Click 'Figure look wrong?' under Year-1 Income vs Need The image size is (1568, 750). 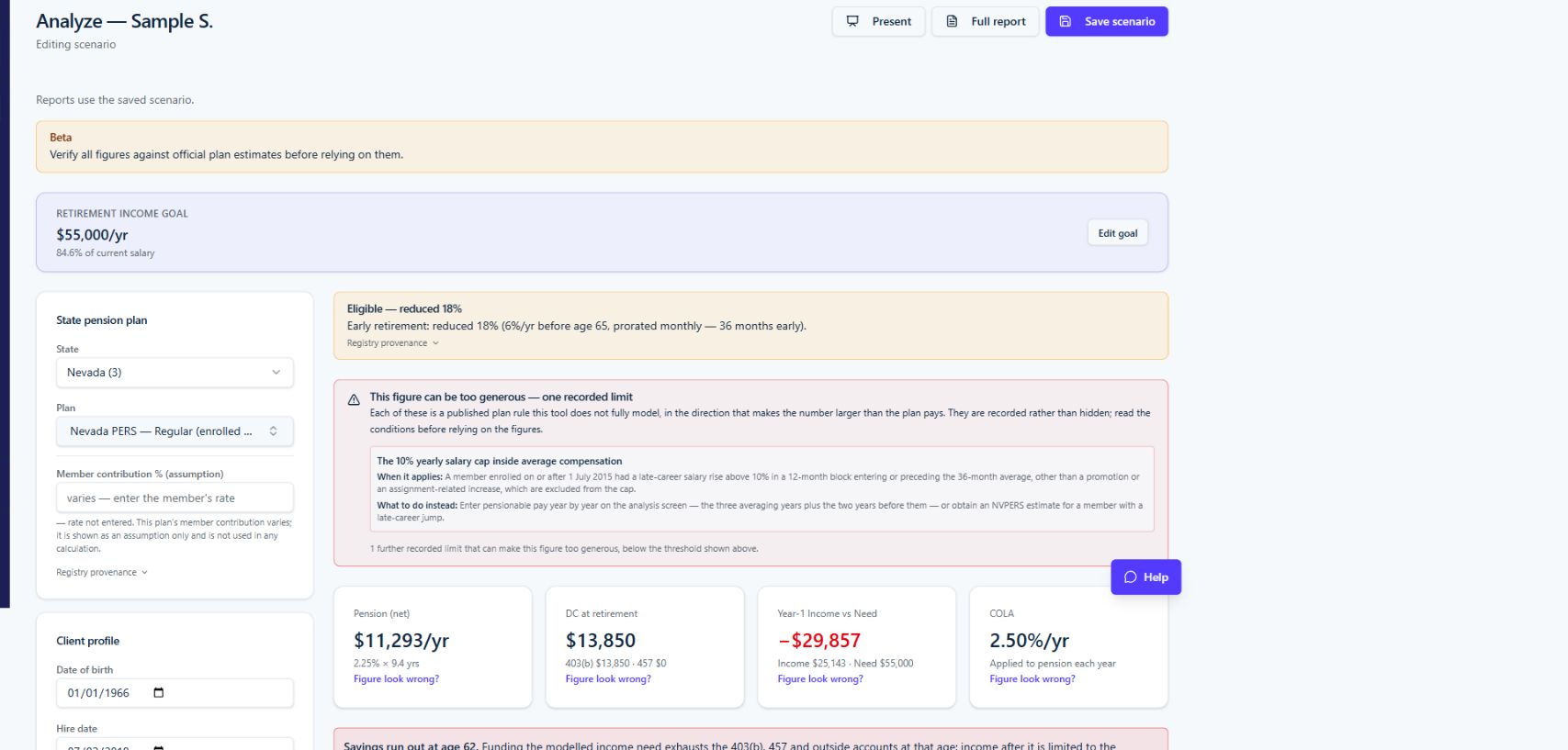pos(820,679)
